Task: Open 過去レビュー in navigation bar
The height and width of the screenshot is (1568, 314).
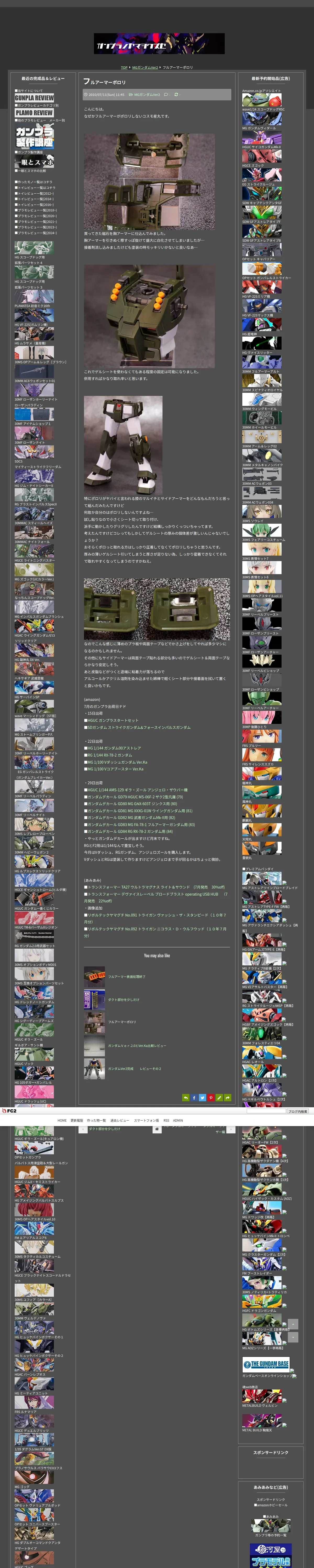Action: (120, 1120)
